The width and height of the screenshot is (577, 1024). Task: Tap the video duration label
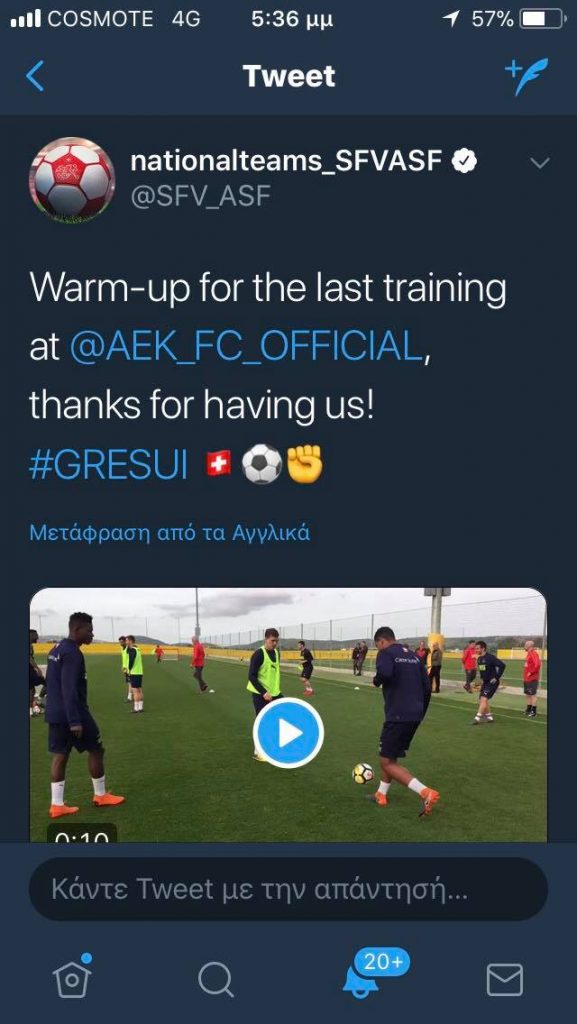pyautogui.click(x=82, y=833)
